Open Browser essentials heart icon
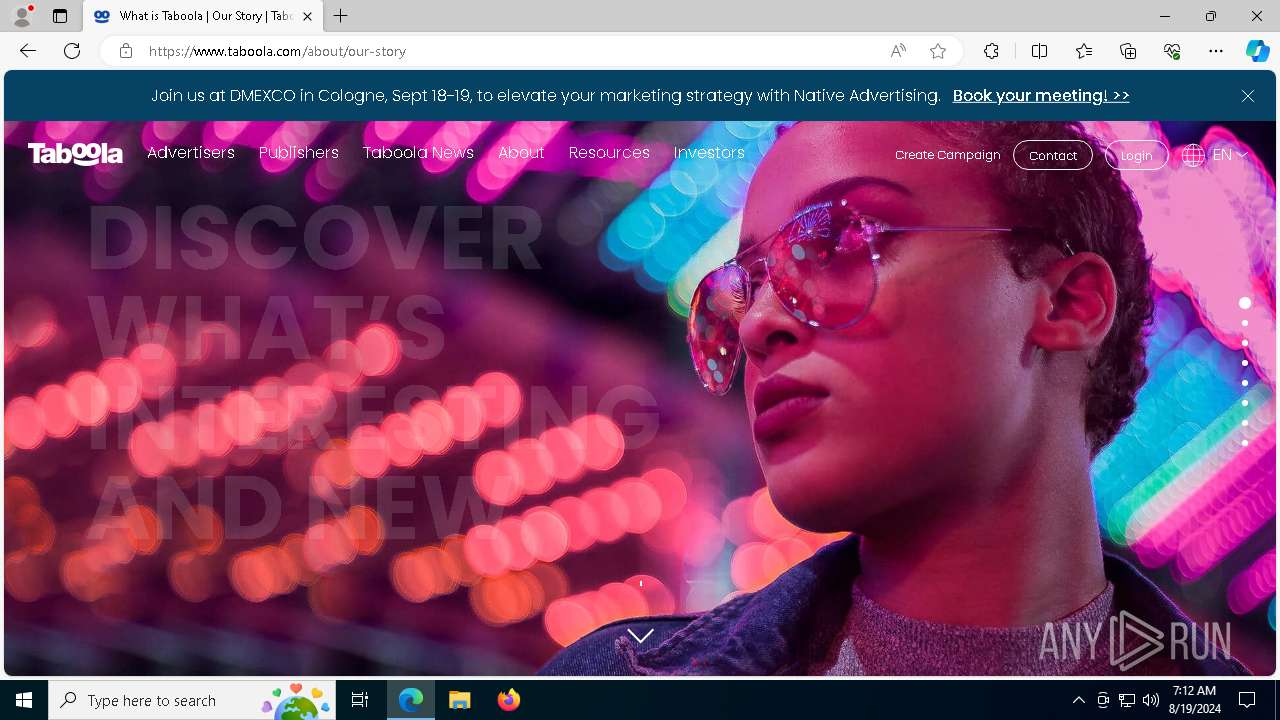Screen dimensions: 1280x720 [x=1172, y=51]
